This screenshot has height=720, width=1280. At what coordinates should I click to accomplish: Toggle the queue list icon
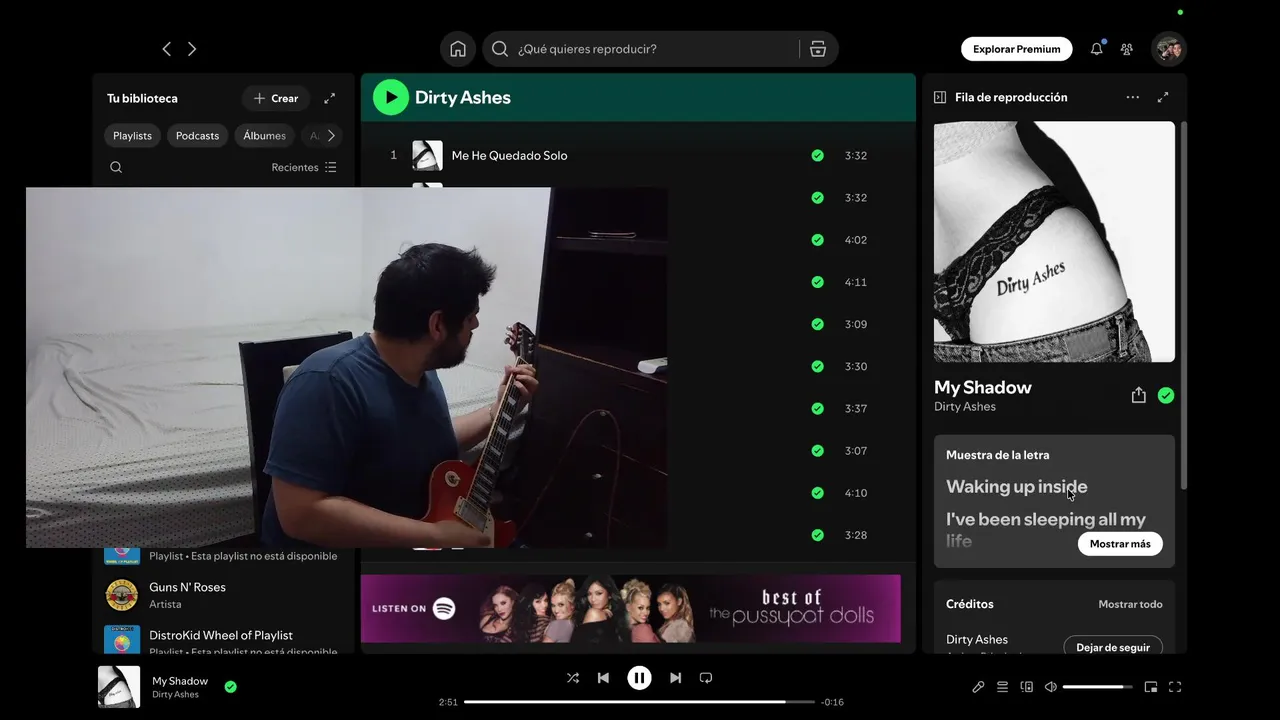click(1002, 687)
